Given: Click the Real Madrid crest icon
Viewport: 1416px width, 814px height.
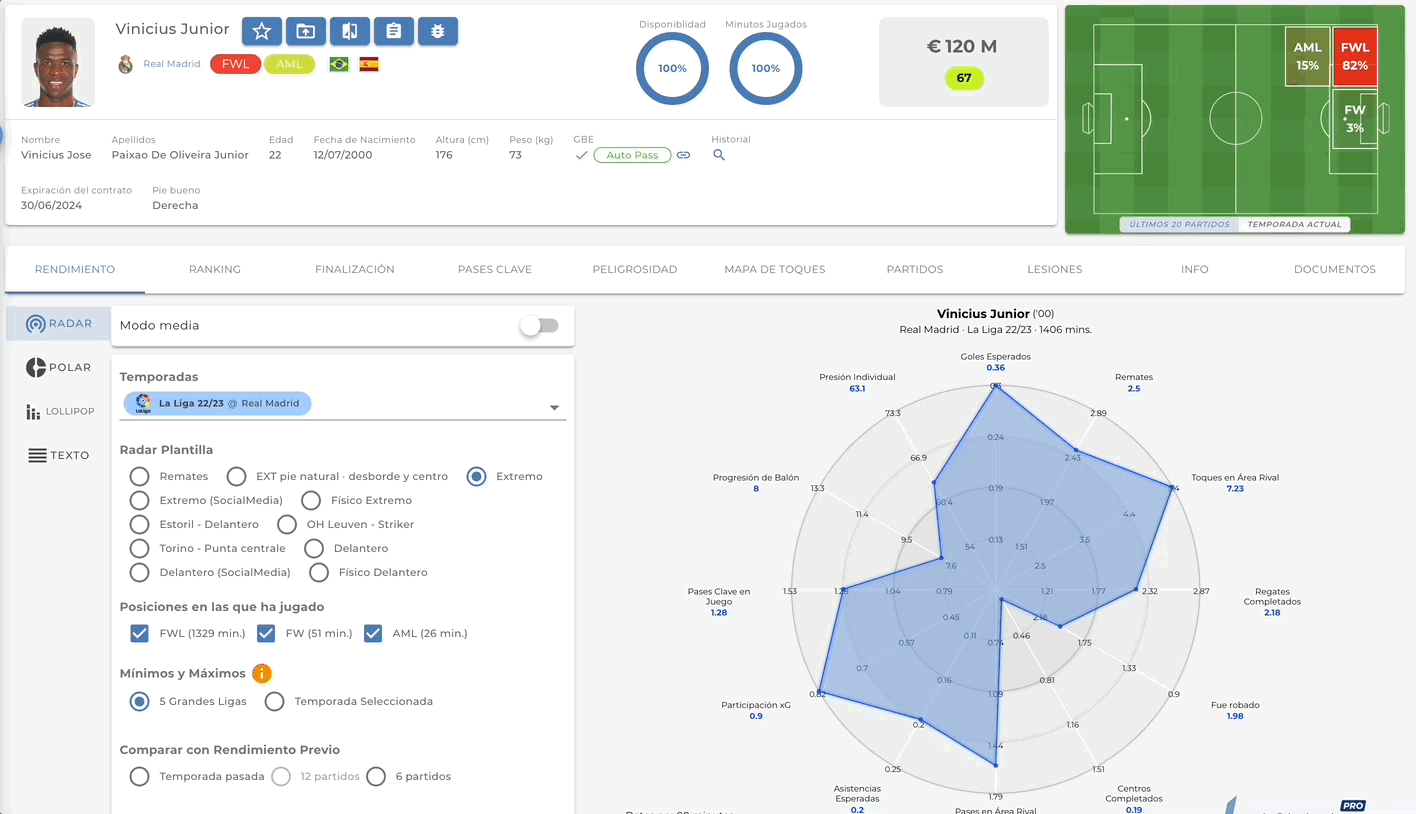Looking at the screenshot, I should (x=126, y=64).
